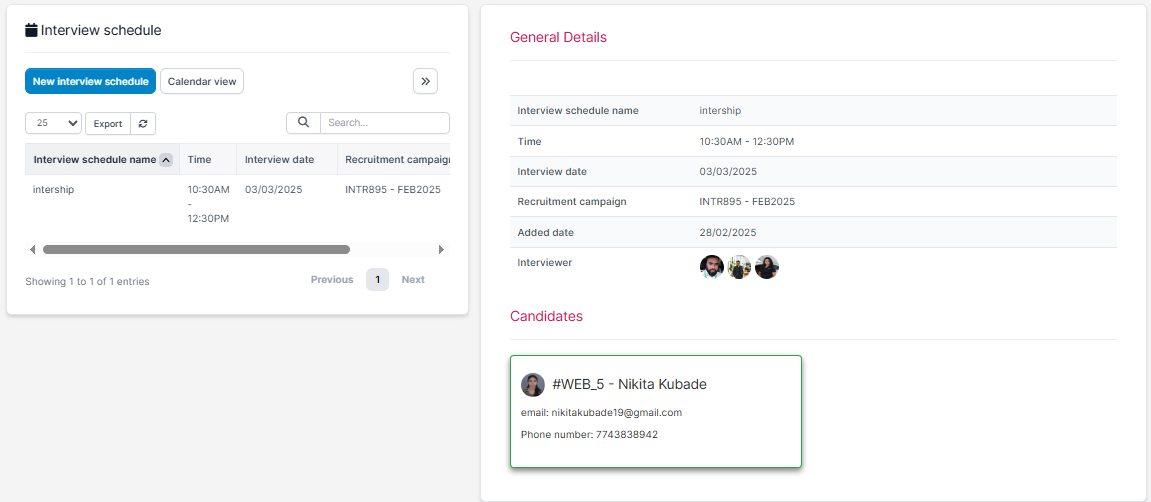Click the calendar icon beside Interview schedule
Screen dimensions: 1151x502
pos(31,30)
